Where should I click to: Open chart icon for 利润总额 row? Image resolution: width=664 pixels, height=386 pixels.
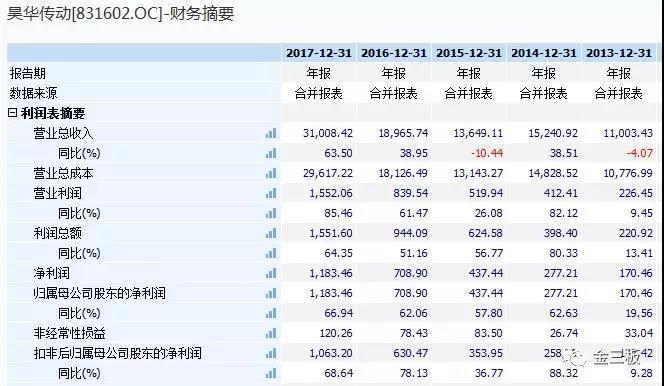271,233
